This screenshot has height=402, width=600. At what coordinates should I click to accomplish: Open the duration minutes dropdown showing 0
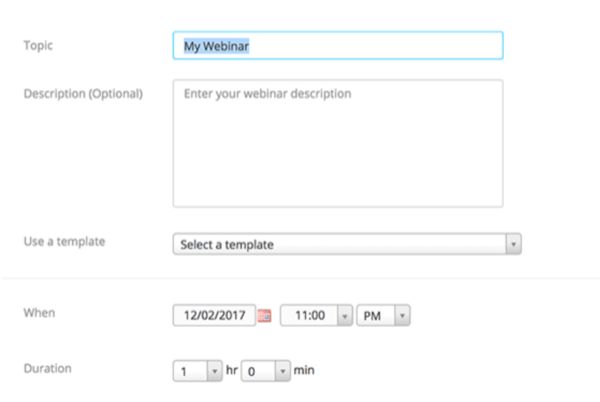pyautogui.click(x=257, y=371)
